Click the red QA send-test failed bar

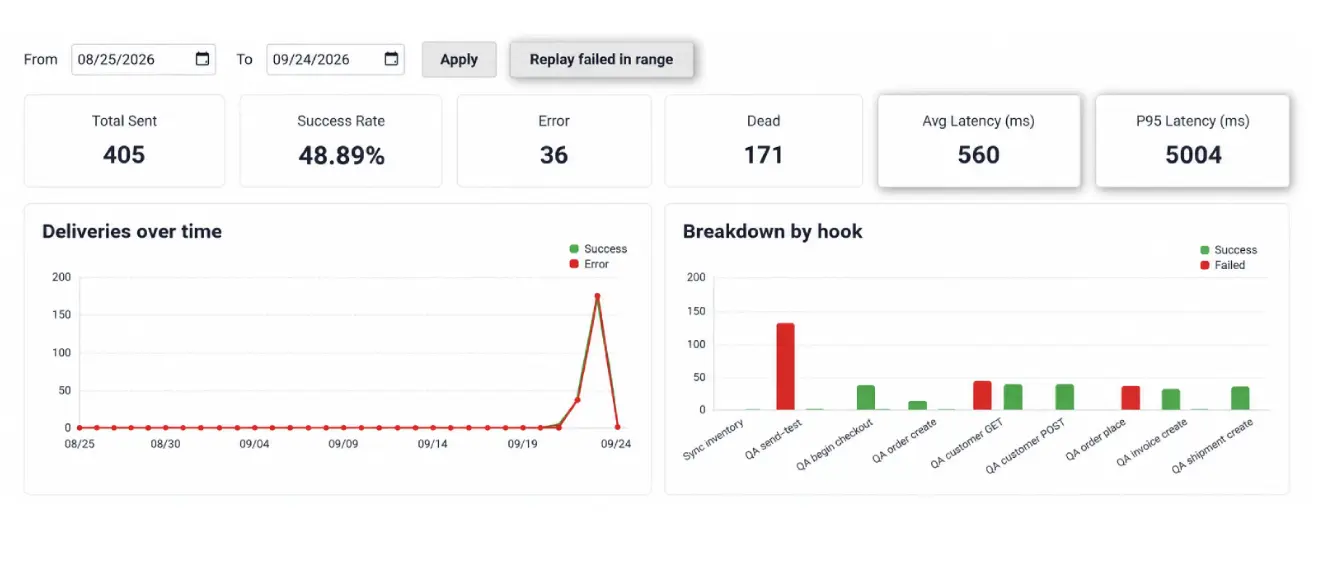pyautogui.click(x=786, y=366)
